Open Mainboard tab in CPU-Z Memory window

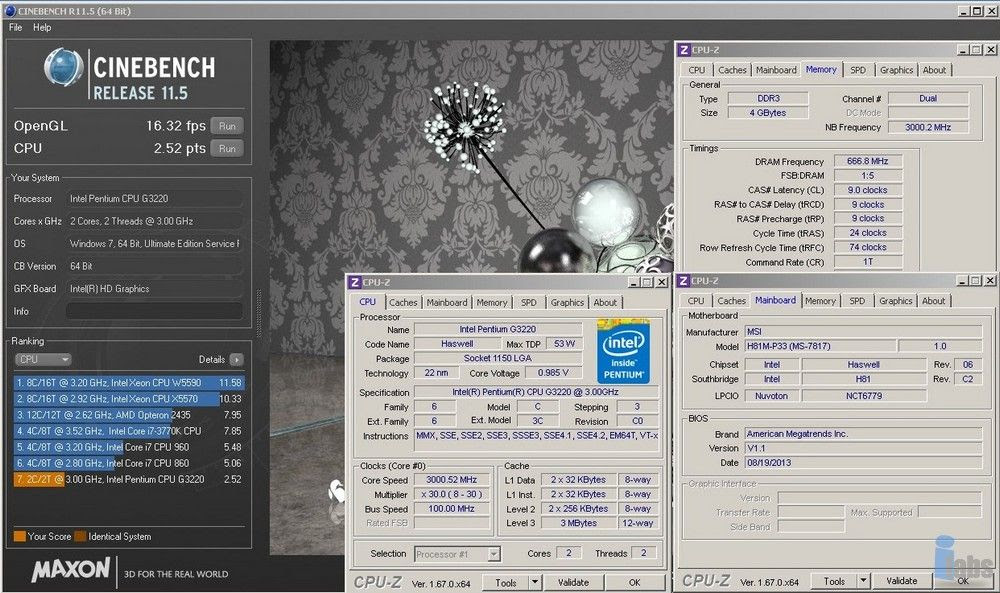coord(776,70)
